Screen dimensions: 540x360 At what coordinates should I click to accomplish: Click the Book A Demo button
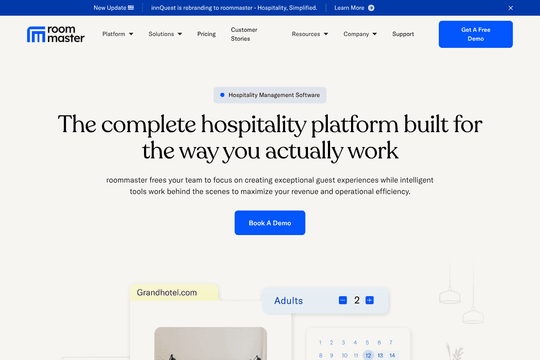[270, 223]
